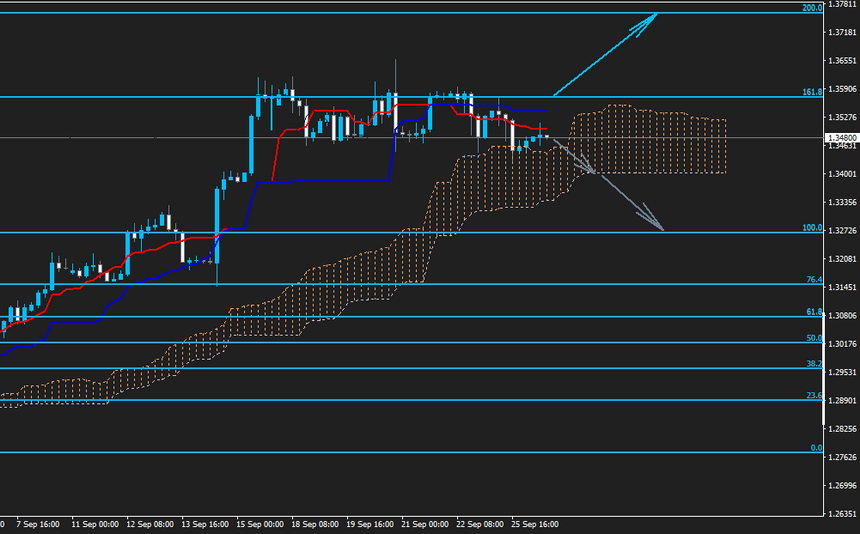Click the 0.0 Fibonacci level label
Viewport: 860px width, 534px height.
tap(816, 448)
